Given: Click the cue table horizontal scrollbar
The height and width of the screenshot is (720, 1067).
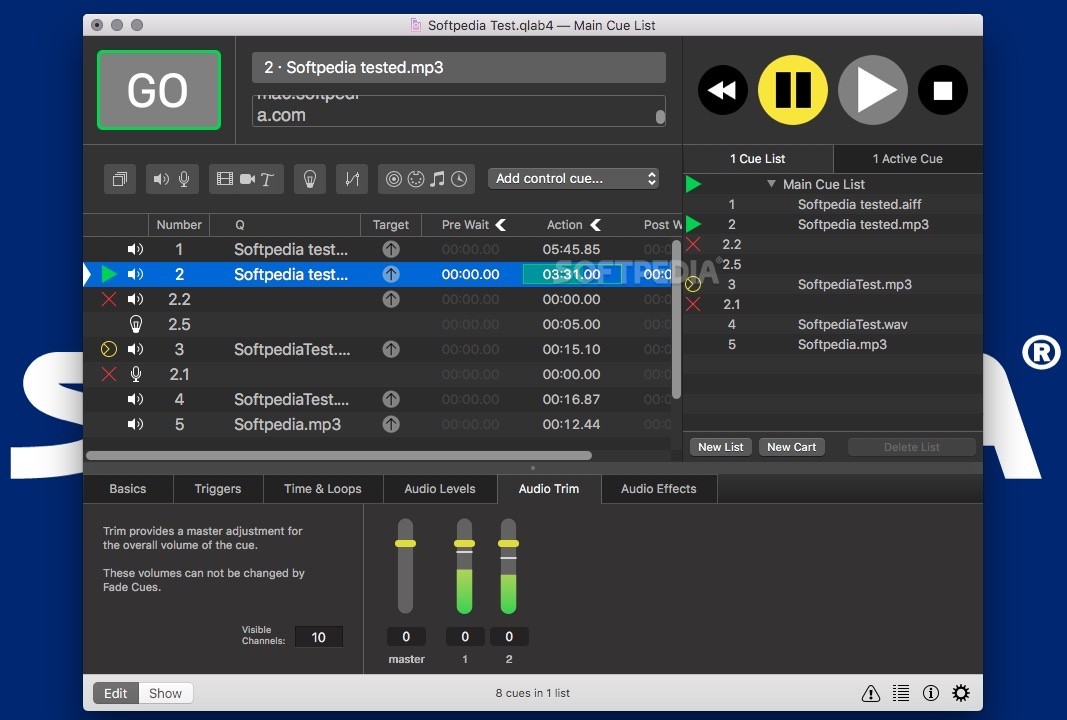Looking at the screenshot, I should coord(338,455).
